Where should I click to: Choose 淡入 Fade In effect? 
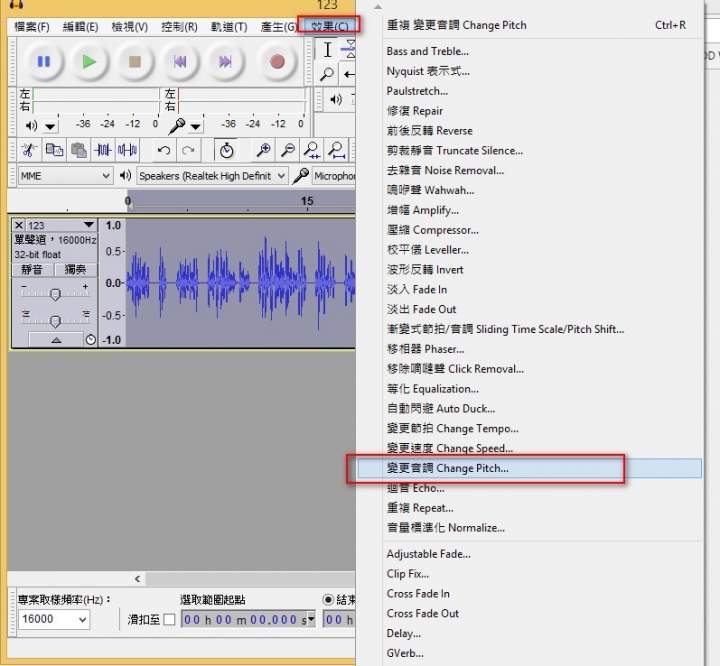[529, 289]
